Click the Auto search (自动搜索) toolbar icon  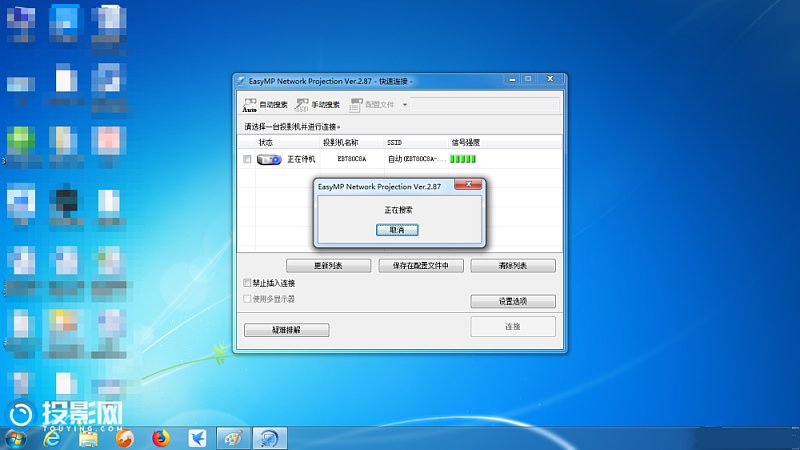click(x=250, y=105)
